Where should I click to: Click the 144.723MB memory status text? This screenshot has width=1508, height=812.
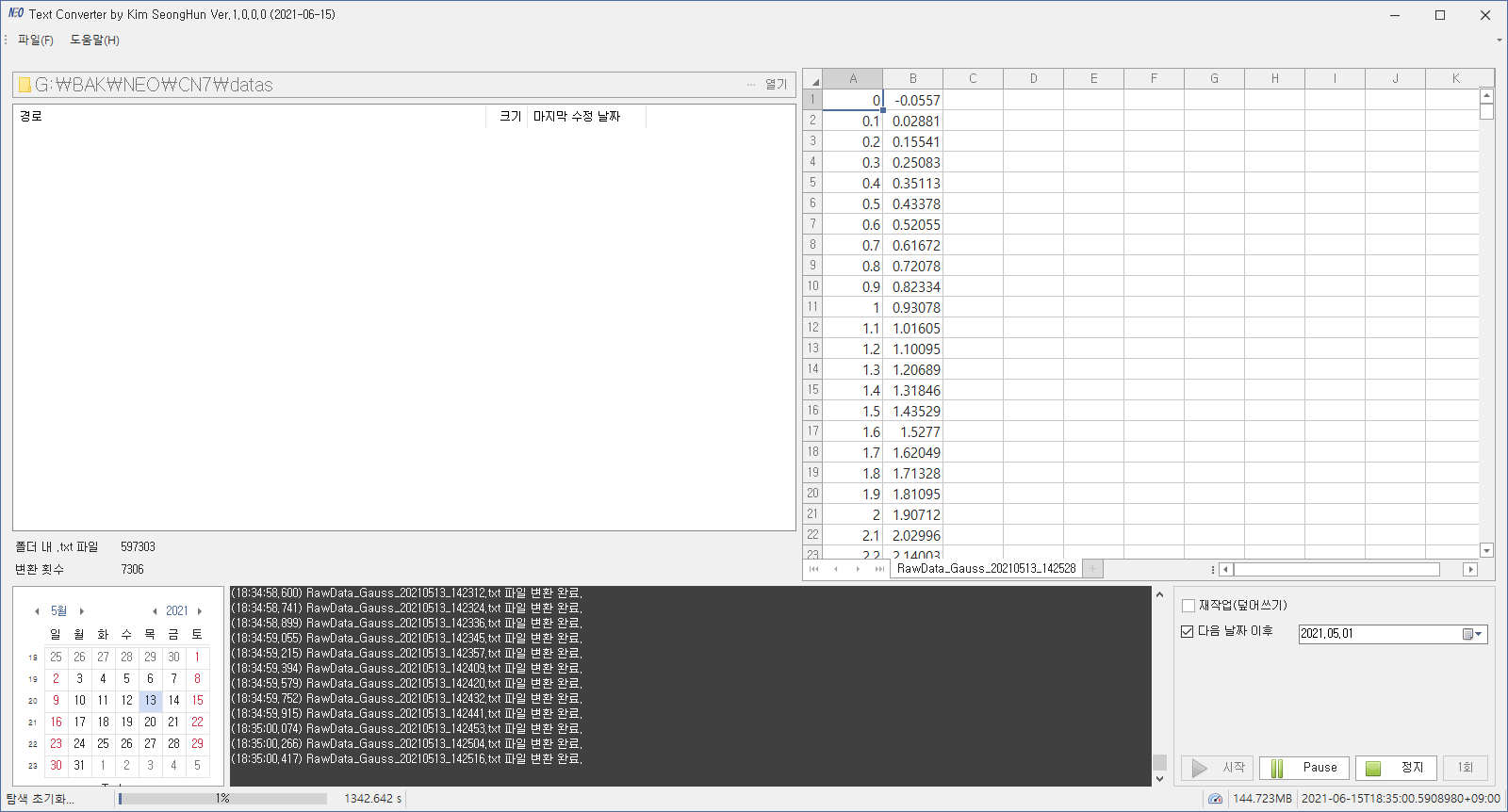tap(1262, 798)
